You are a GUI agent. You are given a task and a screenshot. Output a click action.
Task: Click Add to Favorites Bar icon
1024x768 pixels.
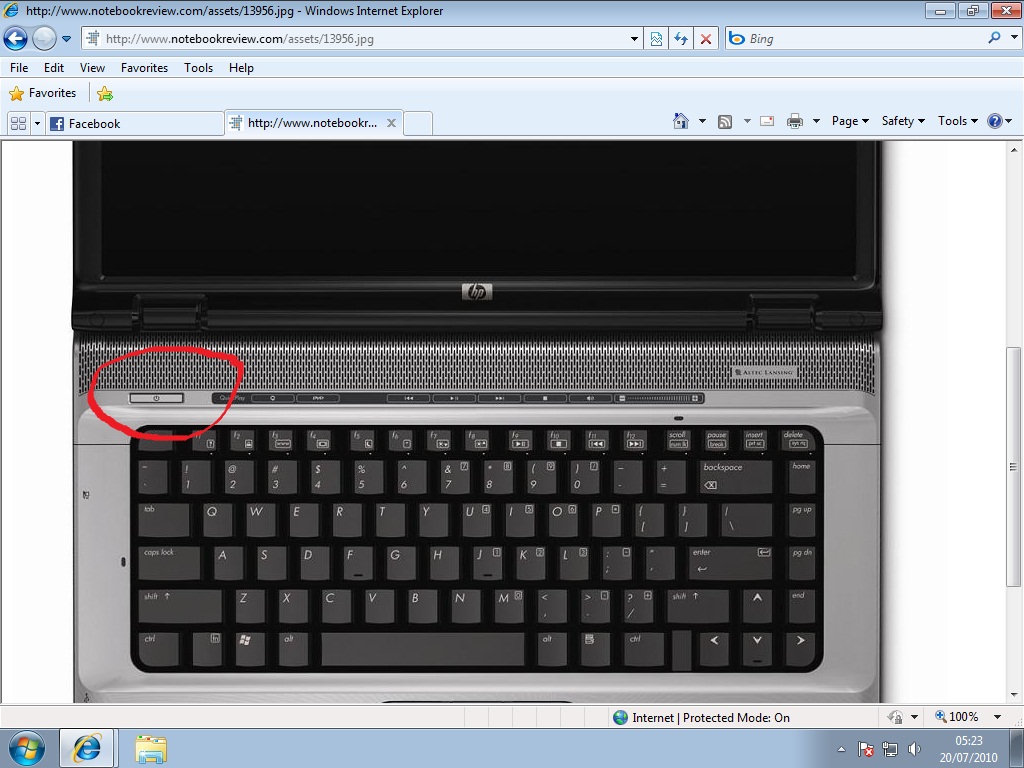pyautogui.click(x=104, y=94)
